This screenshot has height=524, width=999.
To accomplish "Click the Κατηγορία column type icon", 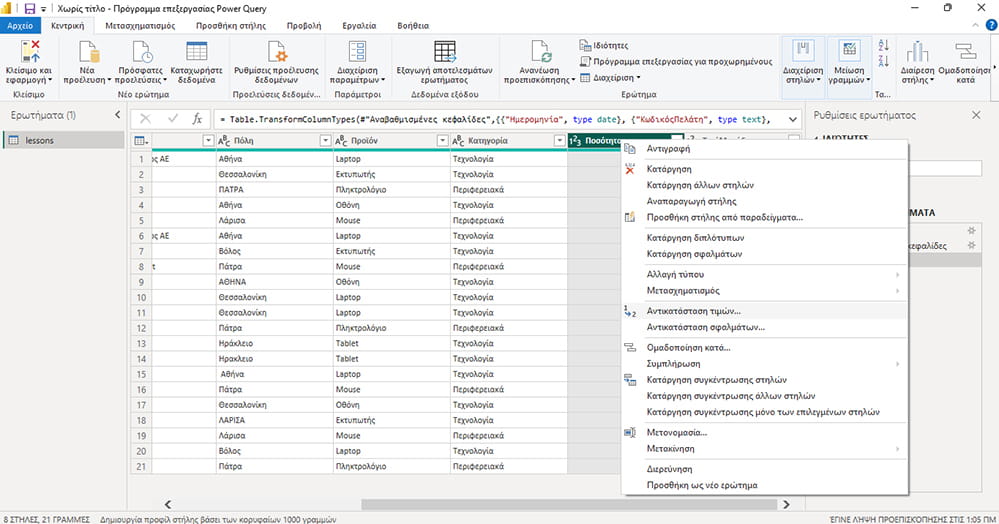I will click(x=458, y=140).
